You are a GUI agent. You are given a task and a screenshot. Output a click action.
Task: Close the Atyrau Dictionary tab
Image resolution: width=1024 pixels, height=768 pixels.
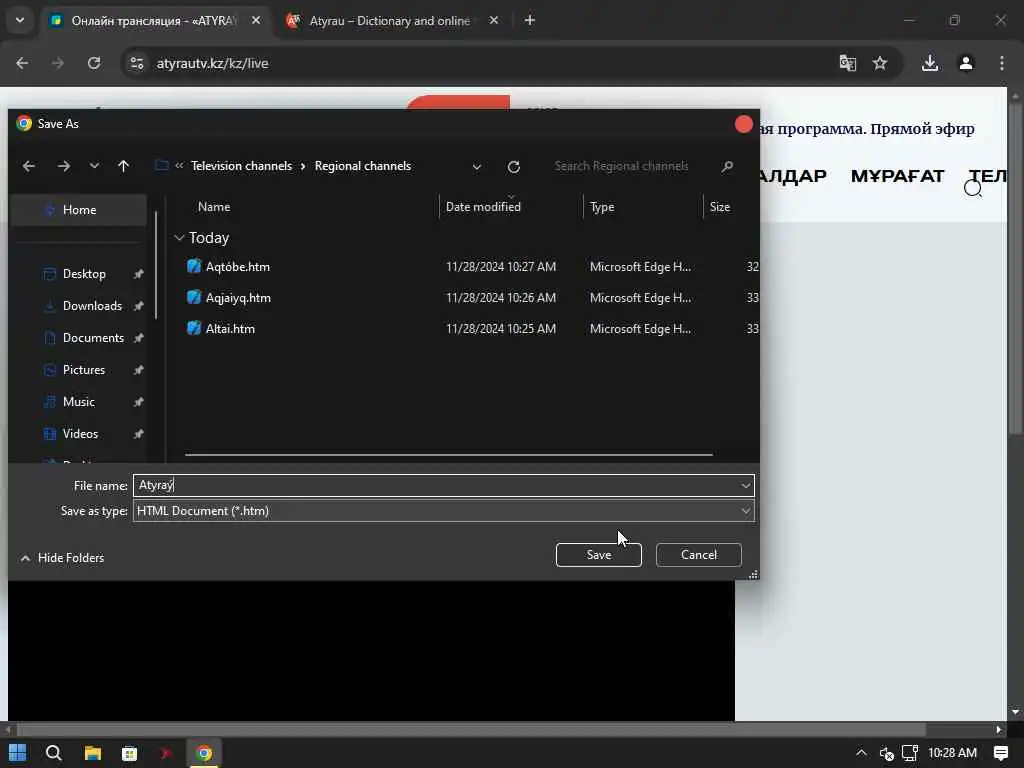[x=494, y=20]
